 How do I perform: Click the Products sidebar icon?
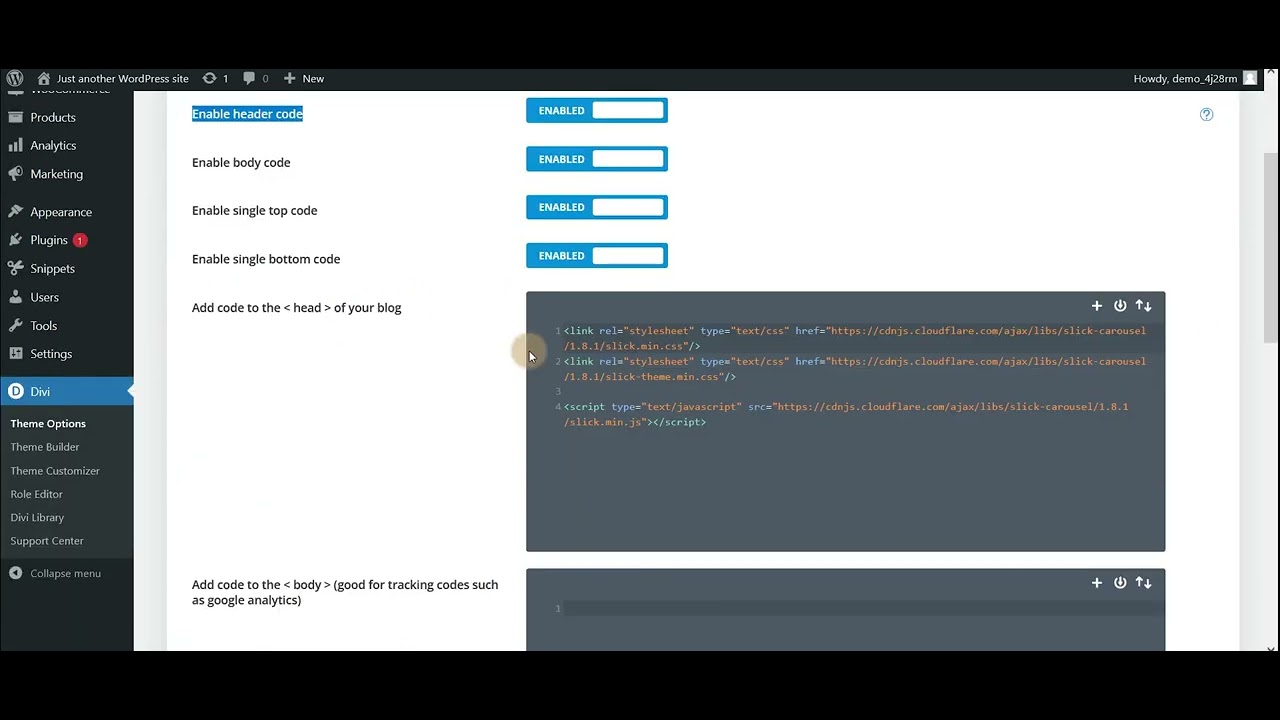pyautogui.click(x=15, y=117)
